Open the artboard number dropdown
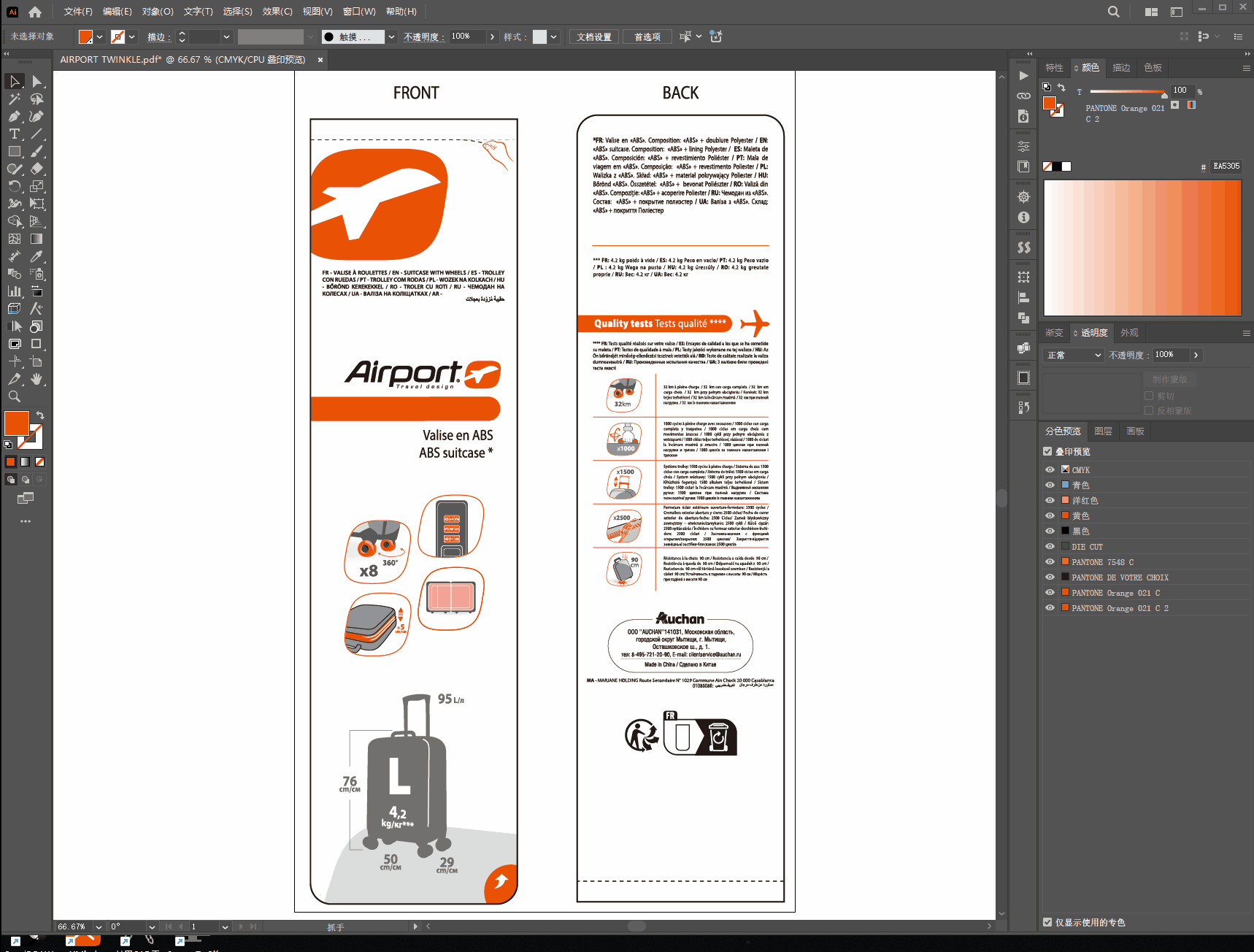This screenshot has width=1254, height=952. [225, 926]
